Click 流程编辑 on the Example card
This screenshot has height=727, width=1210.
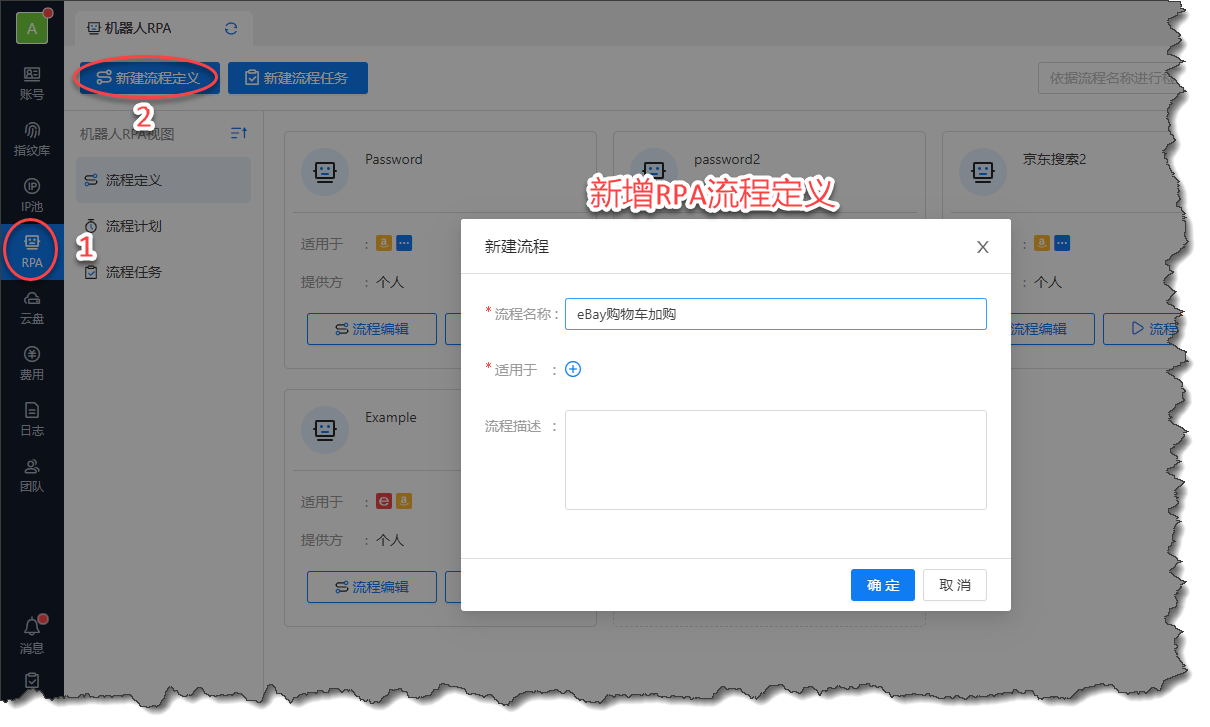[x=372, y=587]
